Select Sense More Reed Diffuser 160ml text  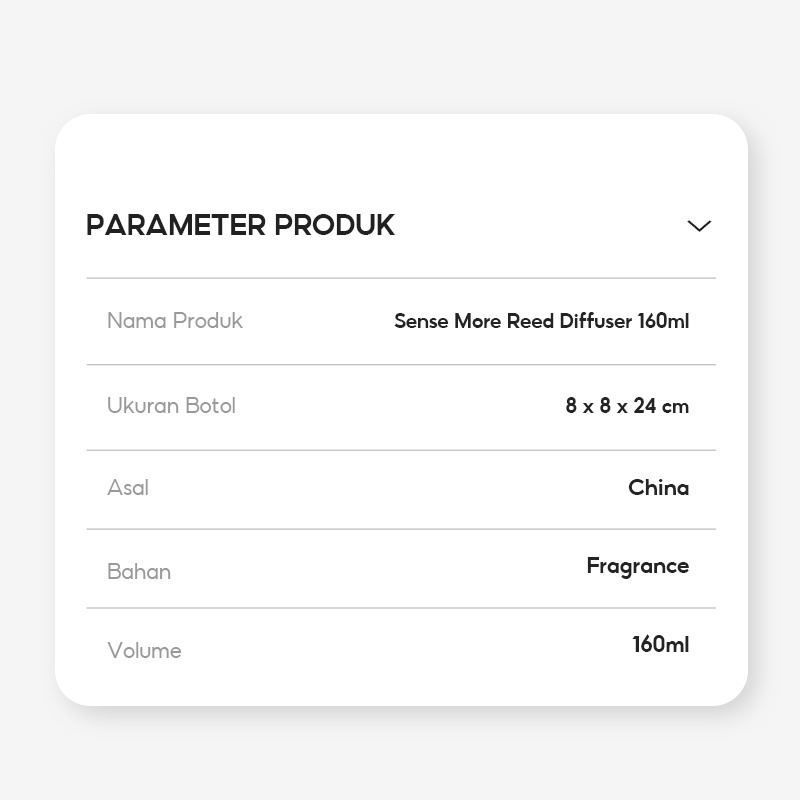541,321
